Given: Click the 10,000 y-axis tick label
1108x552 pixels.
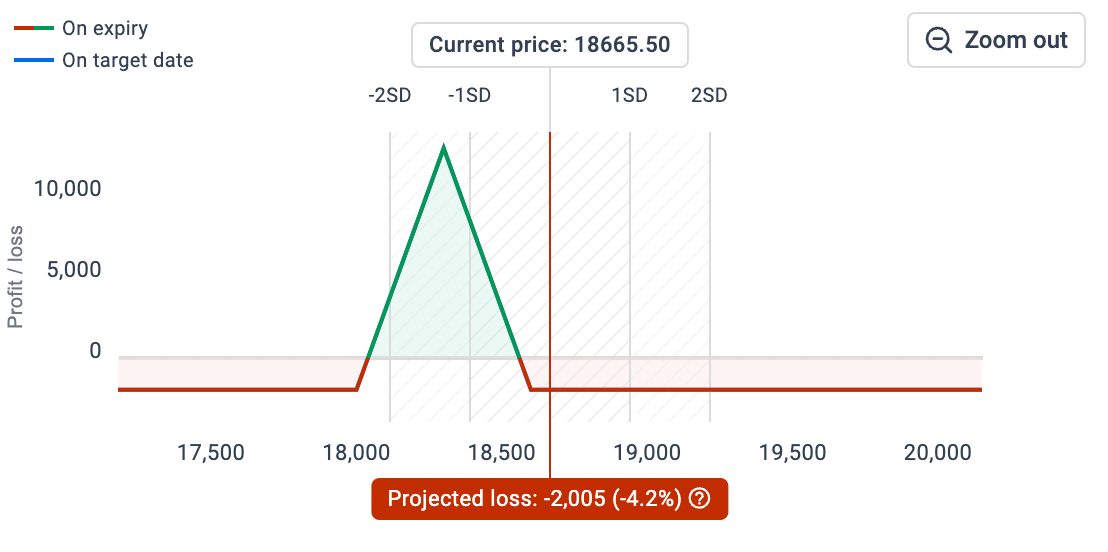Looking at the screenshot, I should pyautogui.click(x=68, y=188).
